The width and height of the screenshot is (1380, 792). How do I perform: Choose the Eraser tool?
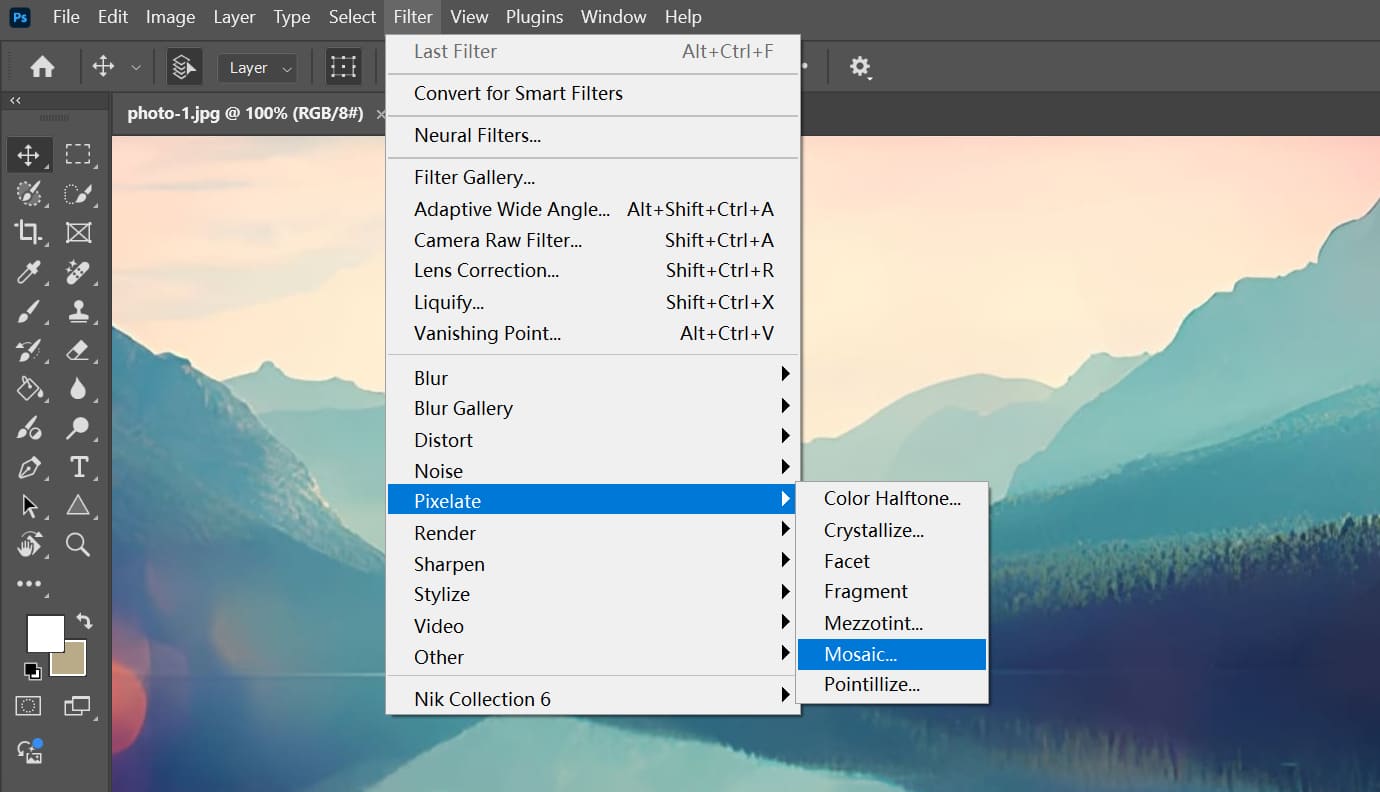[79, 350]
